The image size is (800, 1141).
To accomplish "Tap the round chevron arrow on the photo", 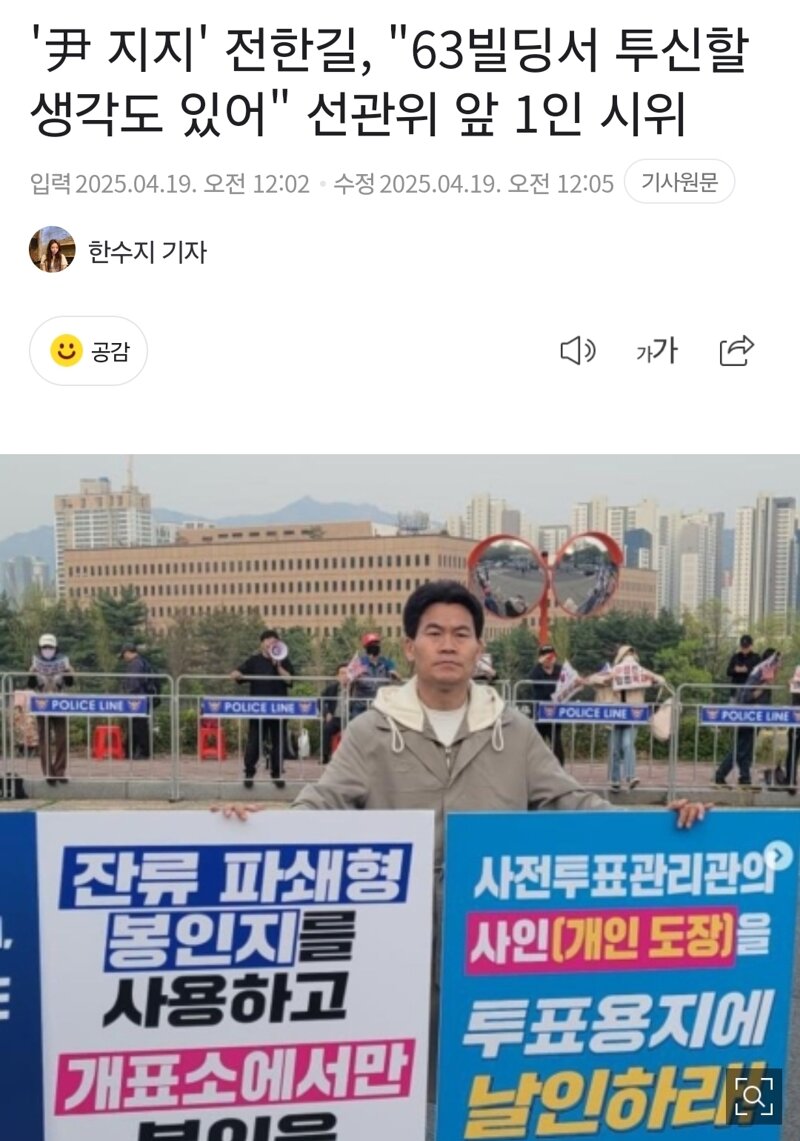I will 777,855.
